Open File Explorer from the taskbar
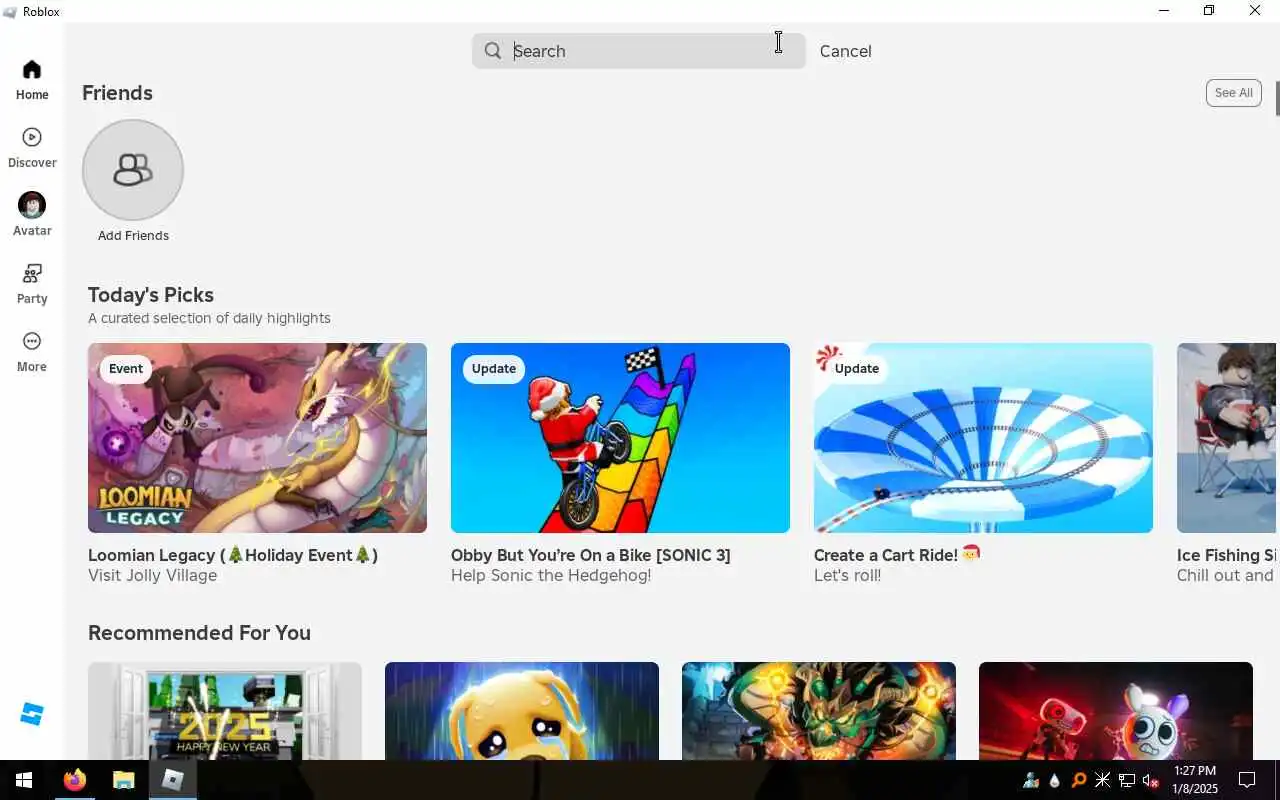This screenshot has height=800, width=1280. pyautogui.click(x=123, y=780)
